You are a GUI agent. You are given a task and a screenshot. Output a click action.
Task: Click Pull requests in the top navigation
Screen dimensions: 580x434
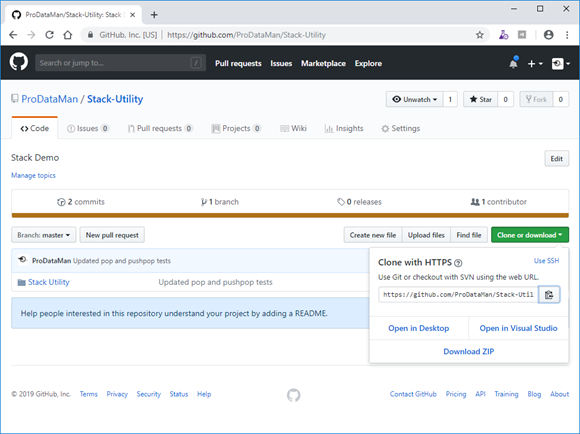[238, 63]
